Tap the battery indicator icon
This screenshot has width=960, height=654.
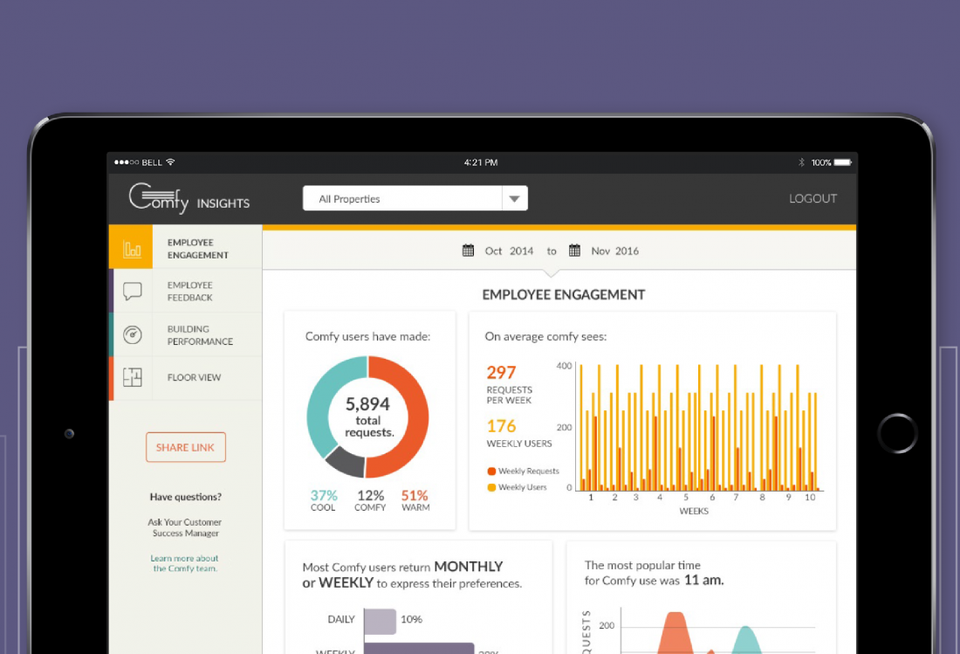click(842, 162)
